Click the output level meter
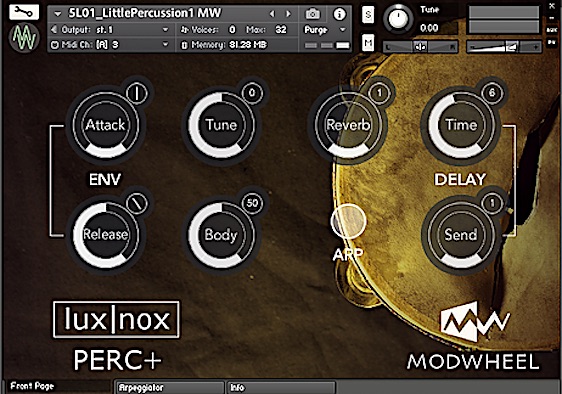562x394 pixels. [x=504, y=20]
